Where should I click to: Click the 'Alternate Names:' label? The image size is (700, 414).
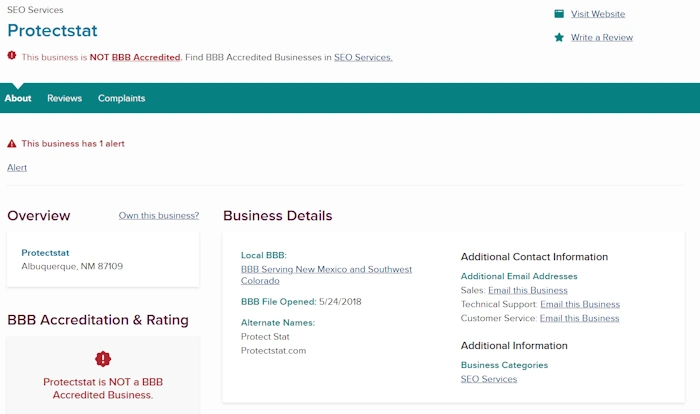pos(278,322)
